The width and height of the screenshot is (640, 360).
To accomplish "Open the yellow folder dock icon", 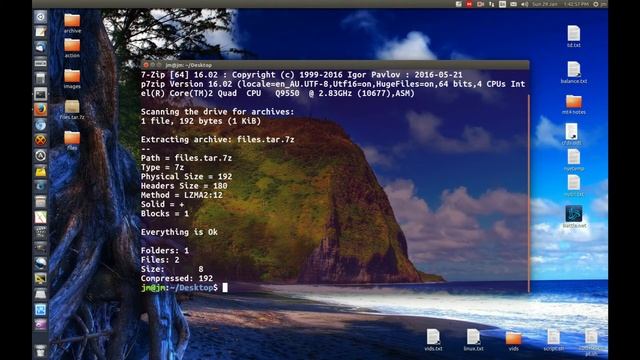I will [x=40, y=171].
